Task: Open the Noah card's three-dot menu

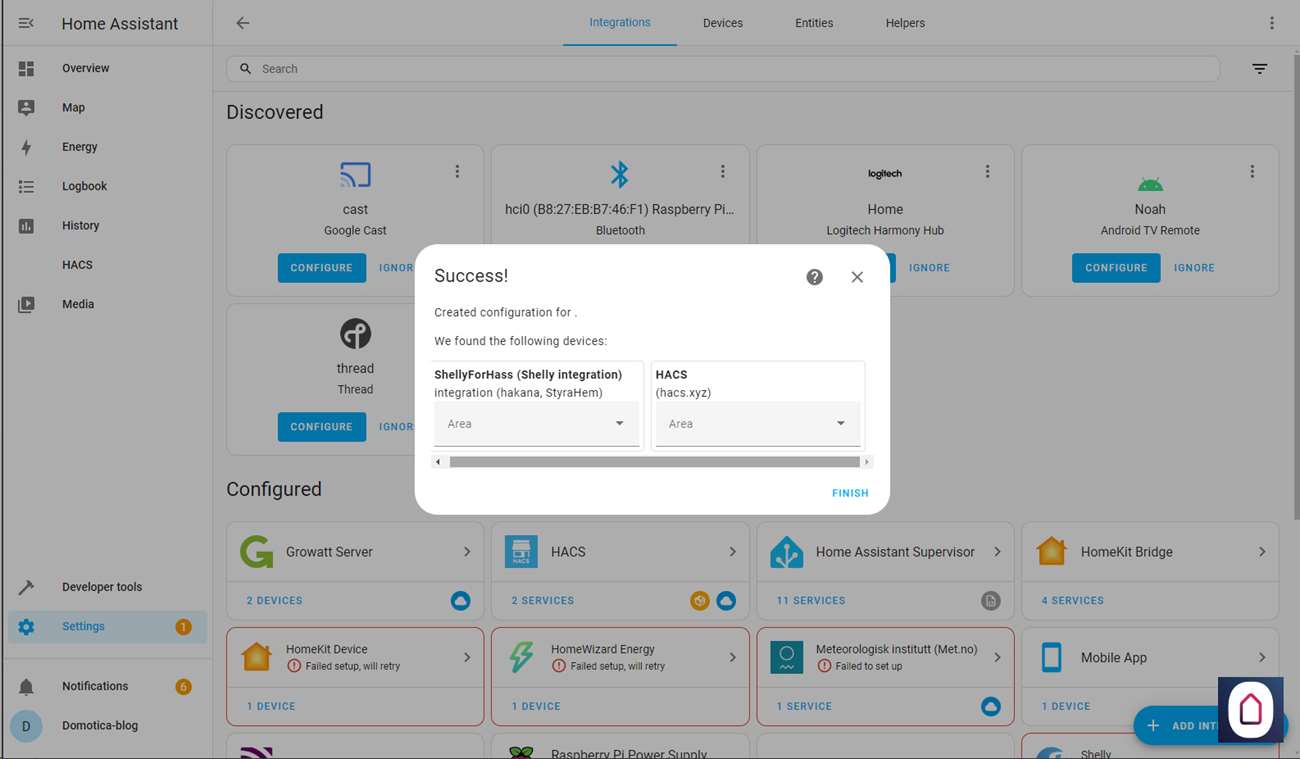Action: click(x=1252, y=172)
